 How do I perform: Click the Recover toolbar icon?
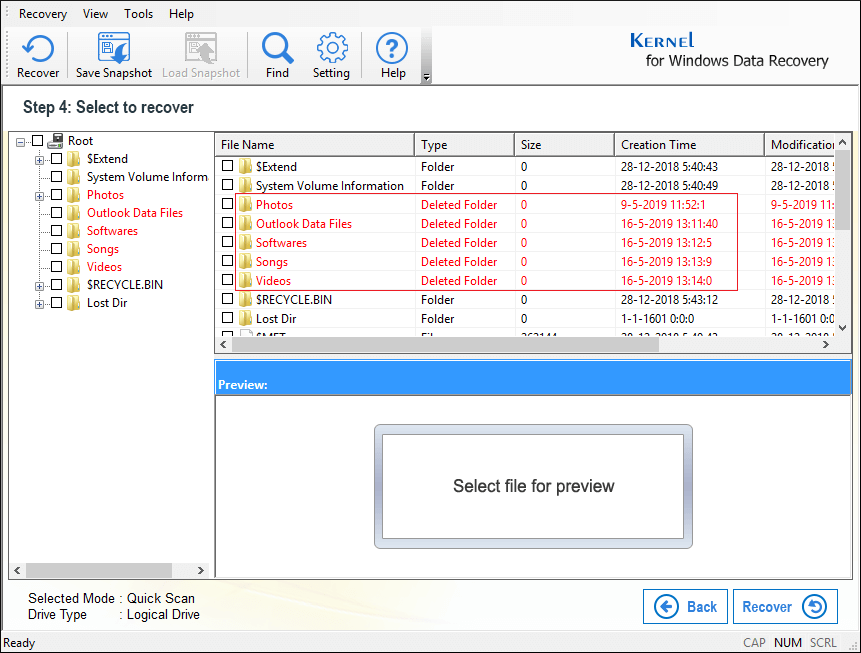tap(38, 48)
